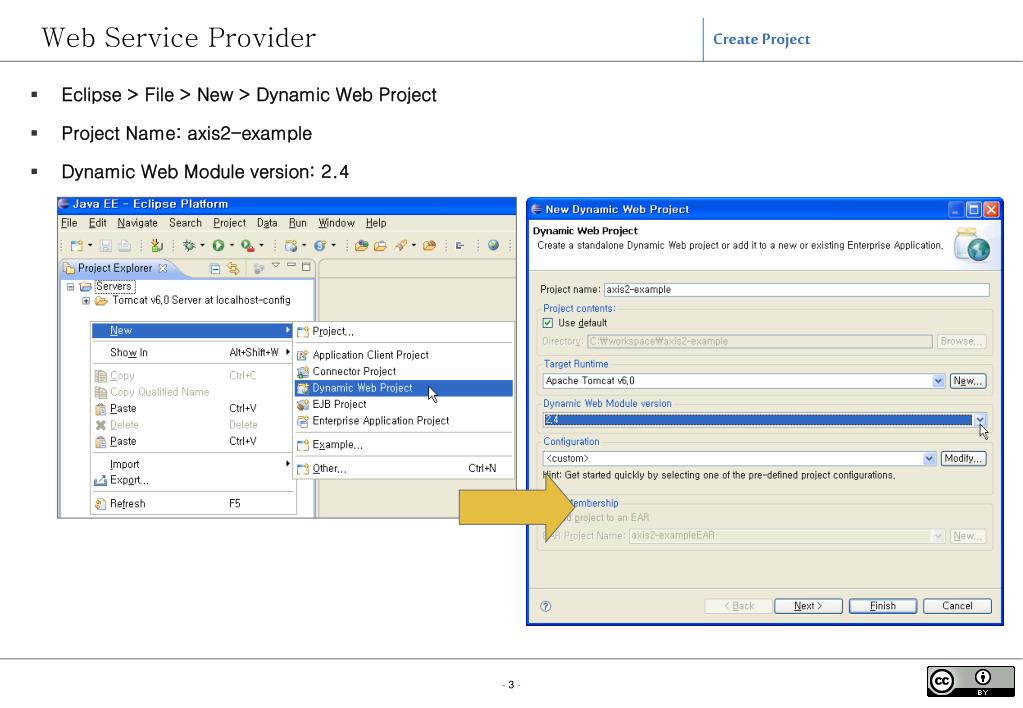Click the Application Client Project icon
The width and height of the screenshot is (1023, 708).
302,355
